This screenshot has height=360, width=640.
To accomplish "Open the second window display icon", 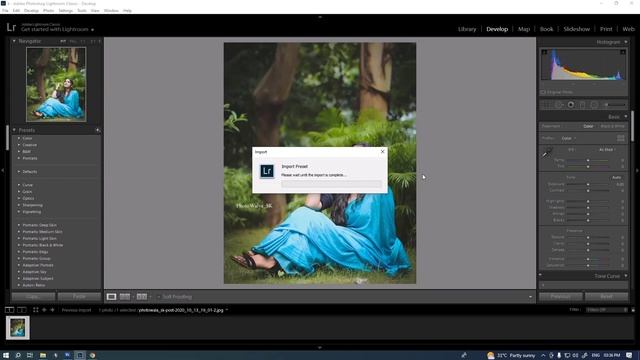I will pyautogui.click(x=22, y=310).
